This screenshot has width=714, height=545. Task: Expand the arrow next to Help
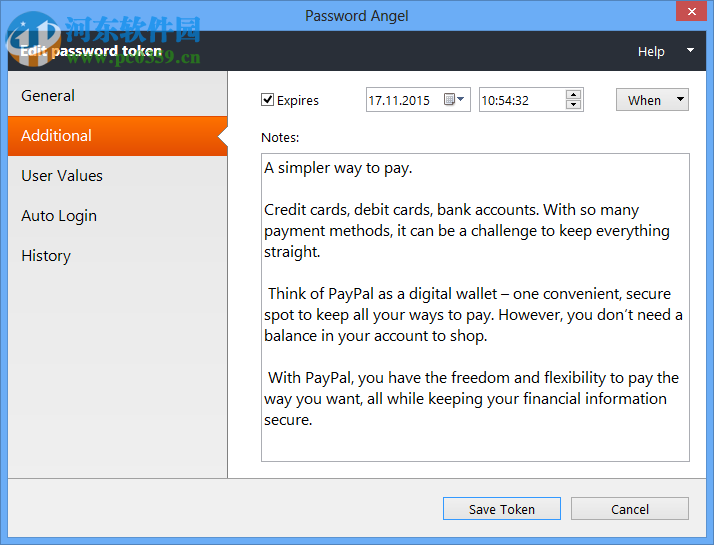coord(690,50)
